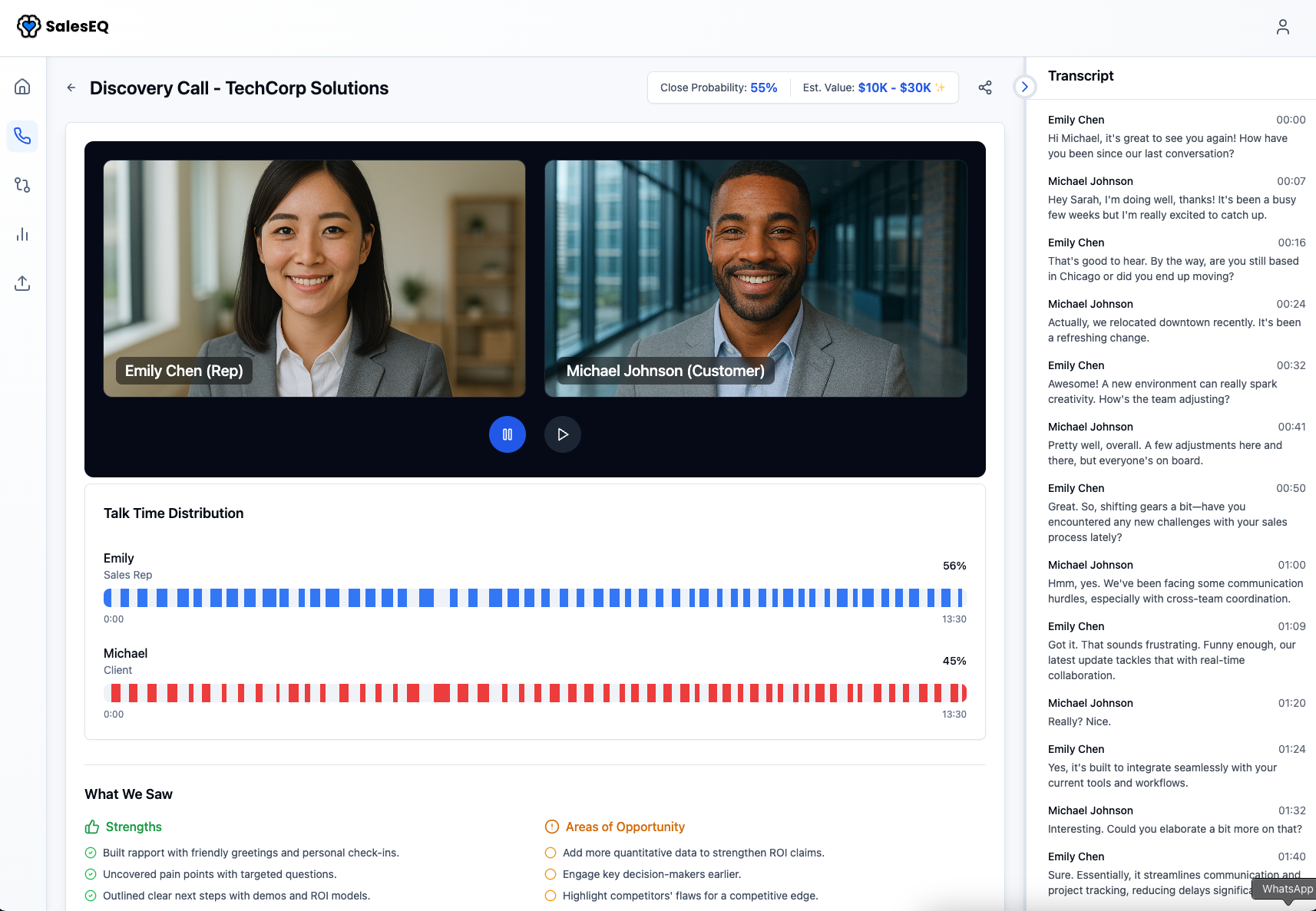This screenshot has height=911, width=1316.
Task: Click the SalesEQ brand name text
Action: tap(78, 26)
